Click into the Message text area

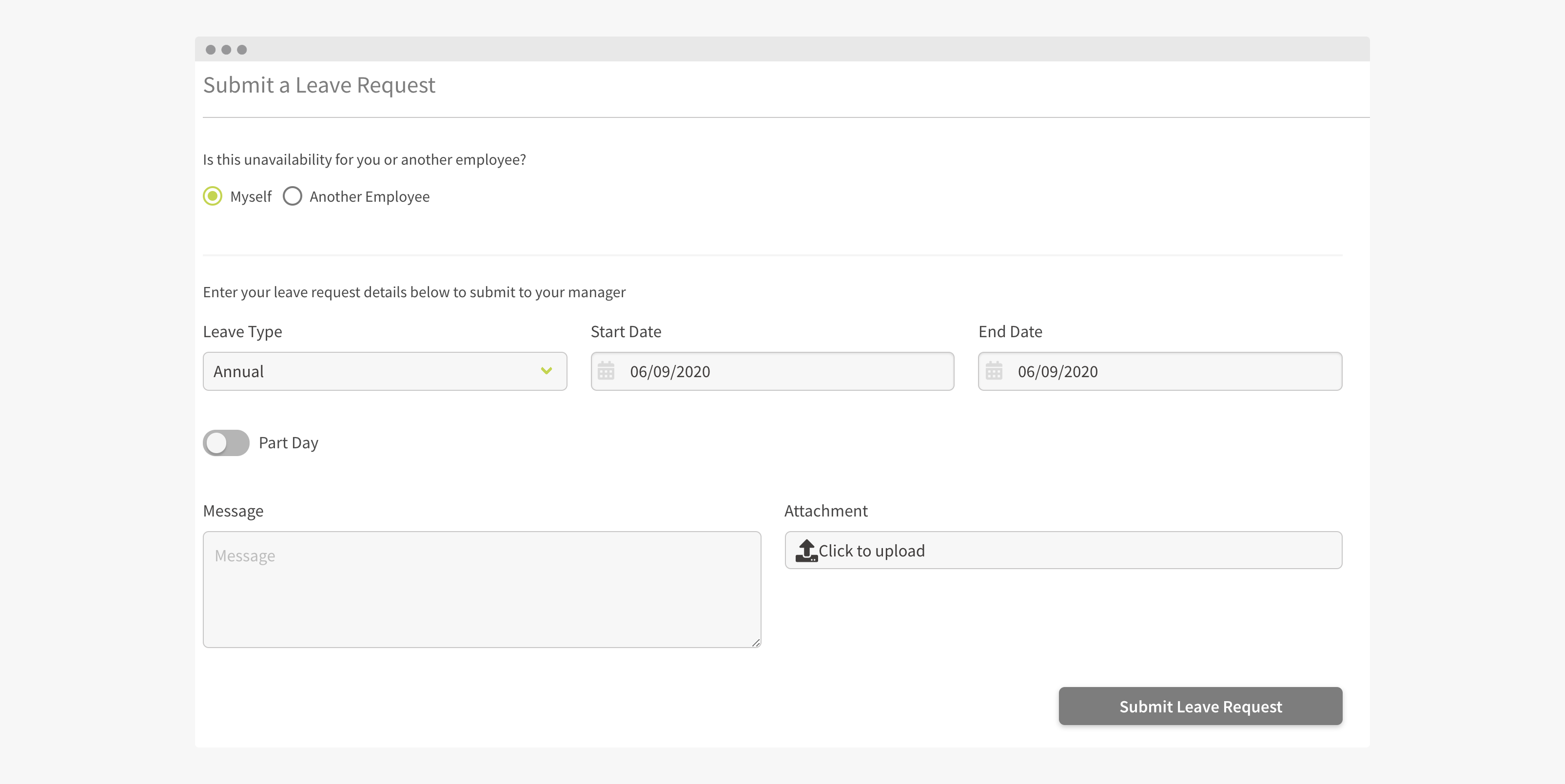(482, 589)
